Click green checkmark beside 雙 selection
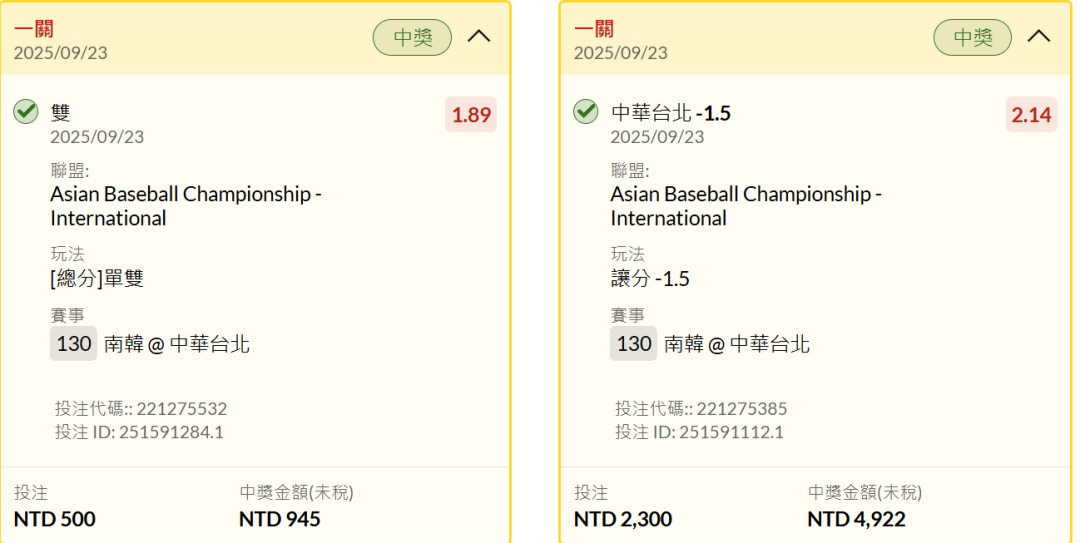The image size is (1080, 543). (26, 112)
